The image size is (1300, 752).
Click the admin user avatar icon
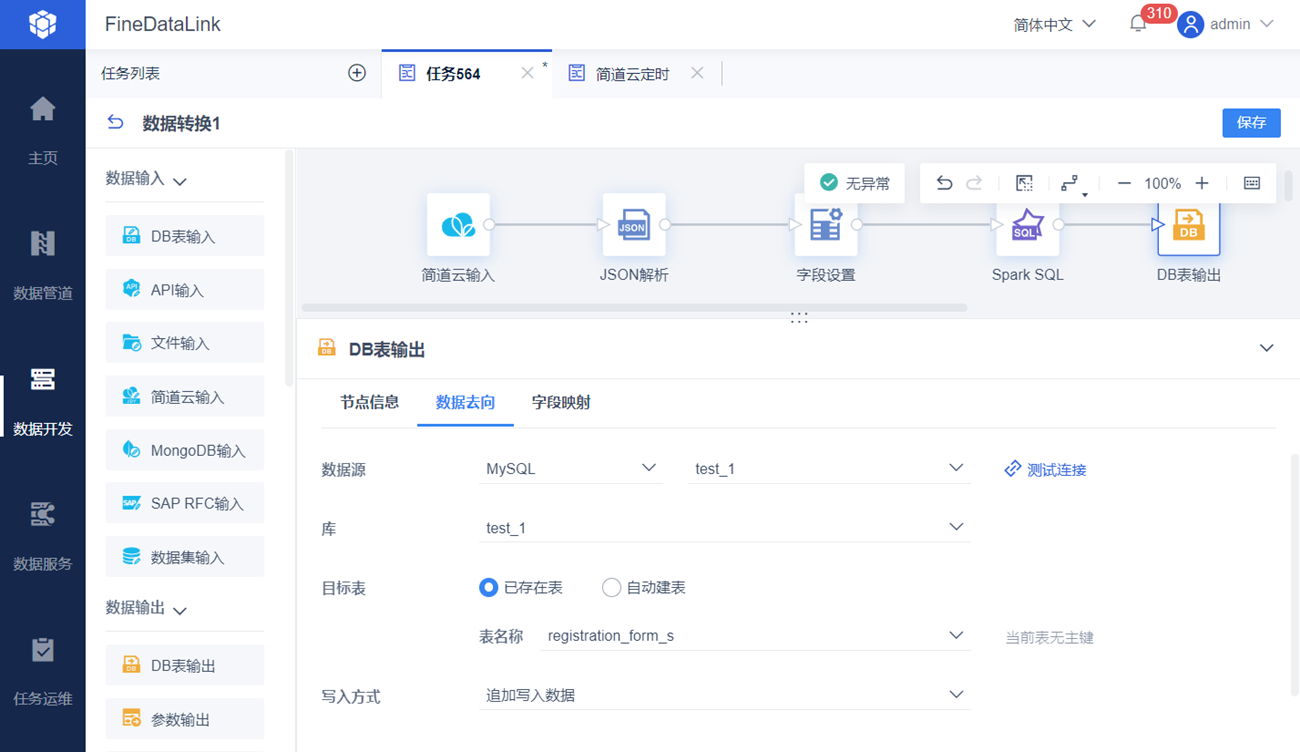pos(1190,24)
